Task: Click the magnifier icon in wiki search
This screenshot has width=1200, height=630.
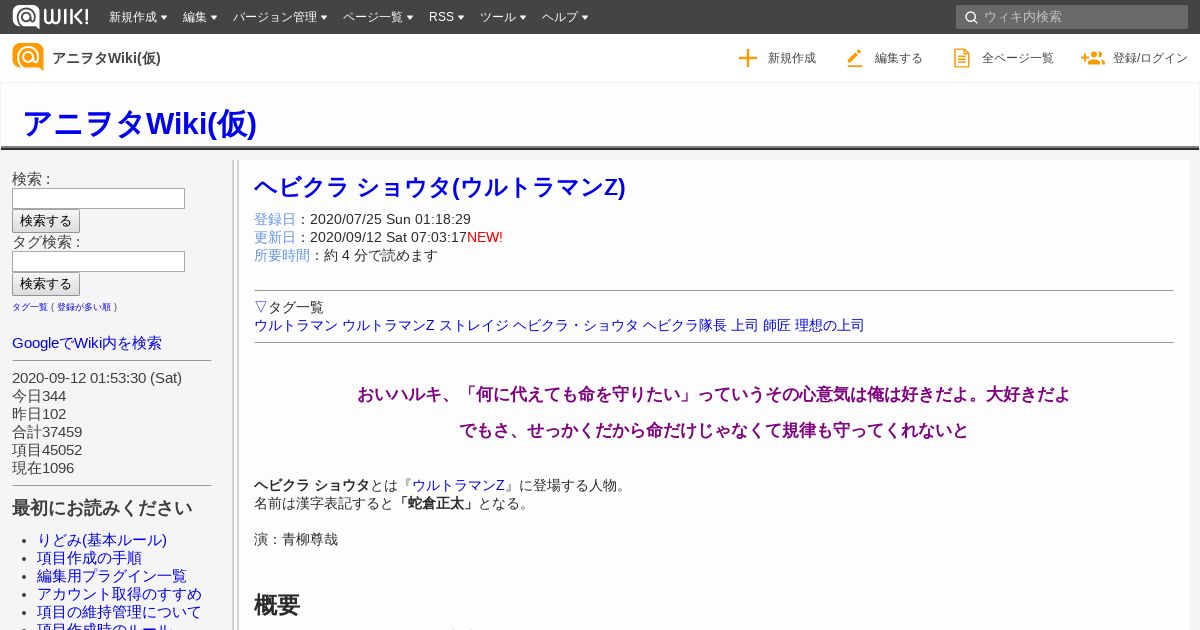Action: tap(970, 17)
